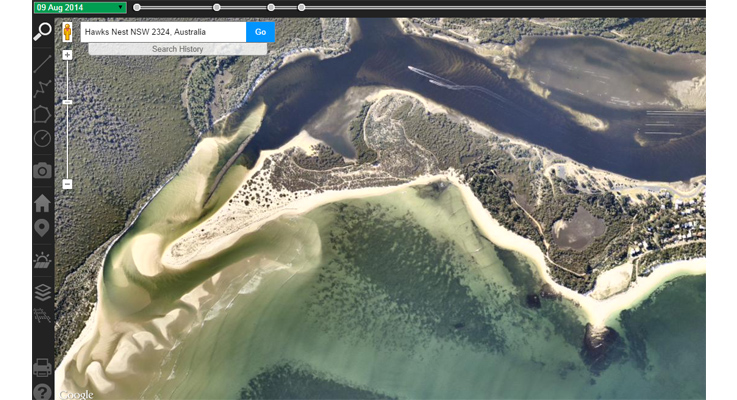Image resolution: width=737 pixels, height=400 pixels.
Task: Select the line measurement tool
Action: [42, 63]
